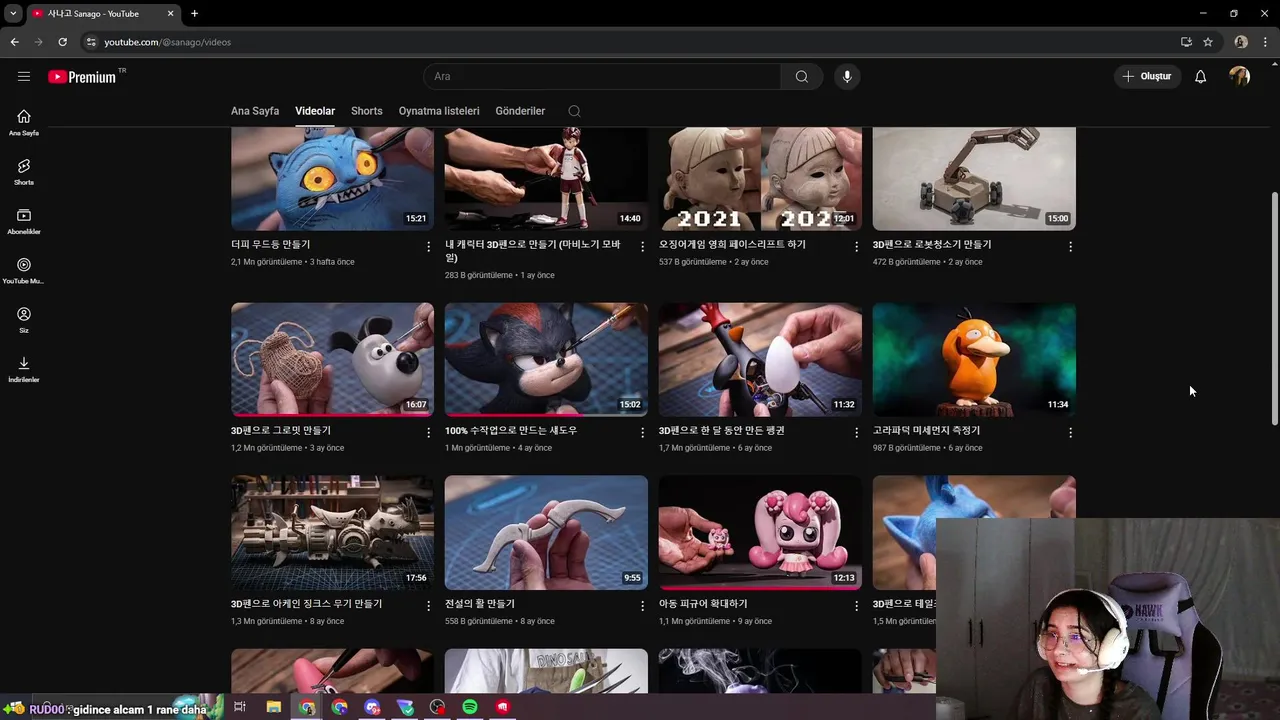The image size is (1280, 720).
Task: Open İndirilenler in the sidebar
Action: 24,369
